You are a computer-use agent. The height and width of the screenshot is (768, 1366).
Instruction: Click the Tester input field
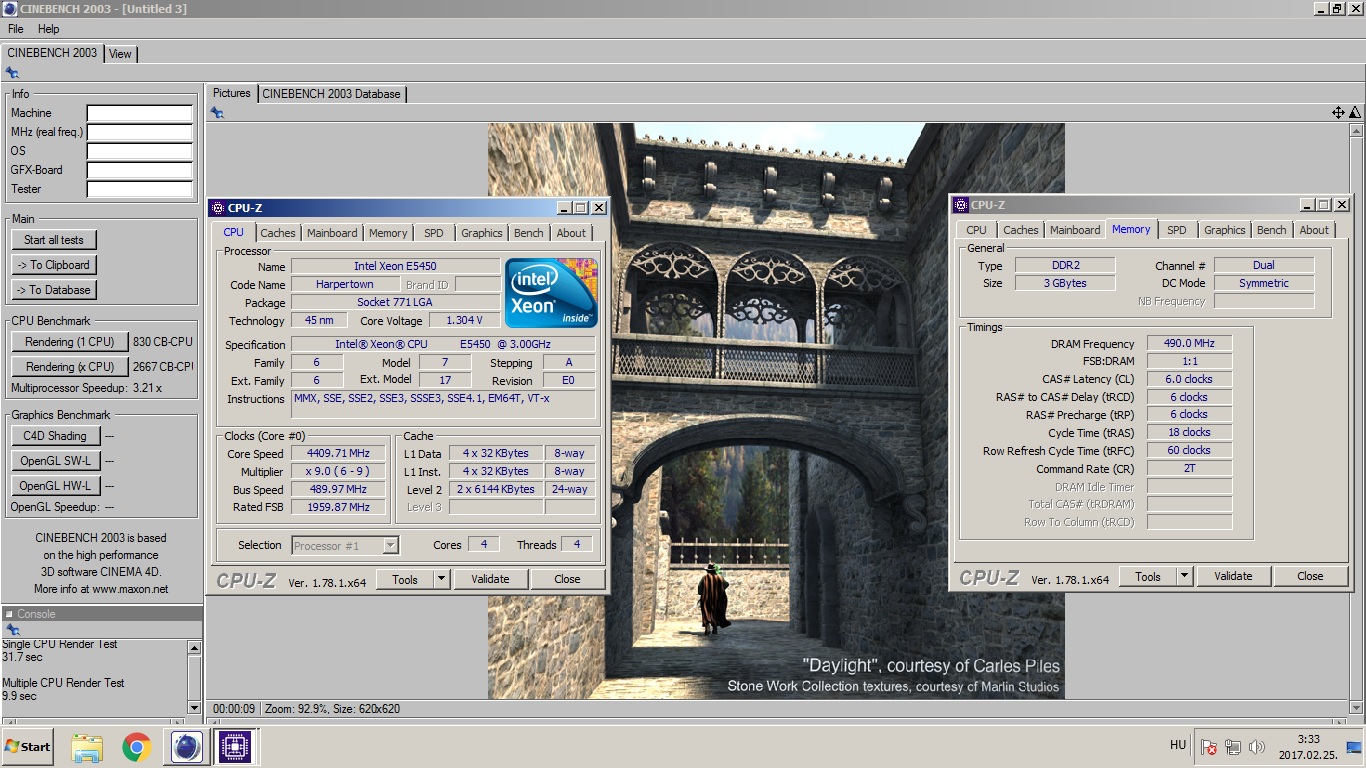pyautogui.click(x=139, y=189)
